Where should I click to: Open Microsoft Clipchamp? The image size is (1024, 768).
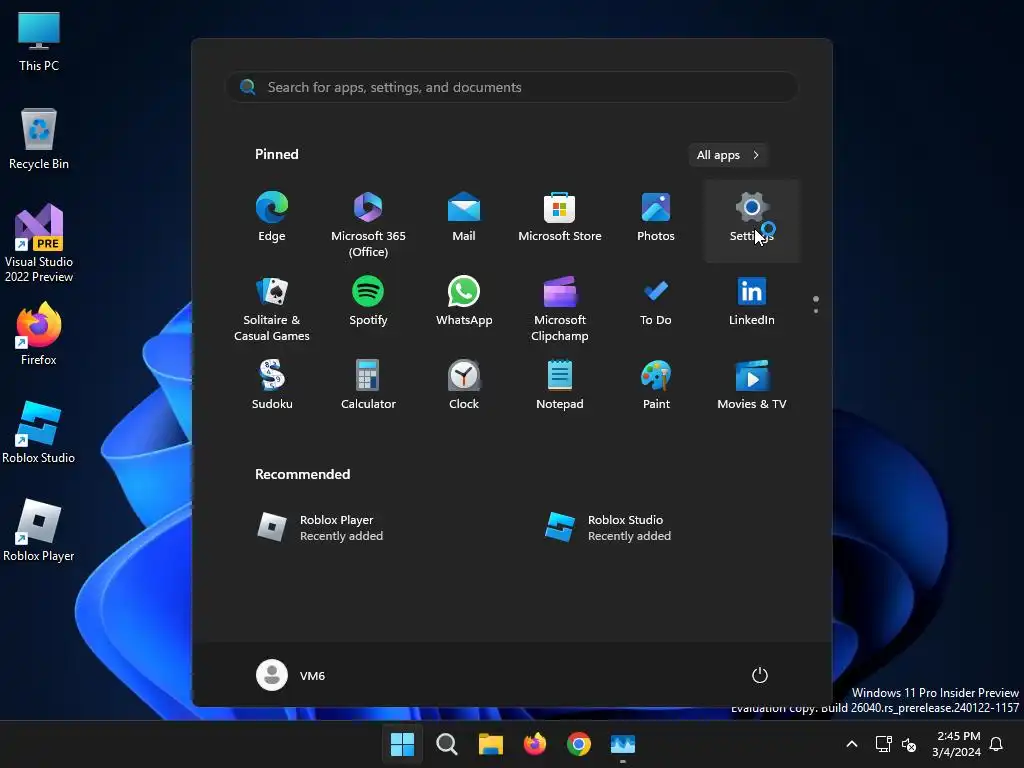(x=560, y=308)
